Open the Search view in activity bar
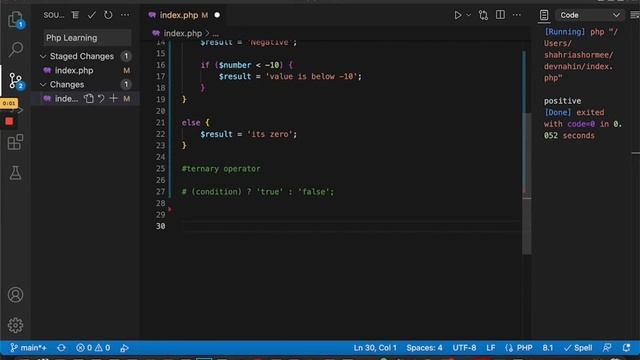Image resolution: width=640 pixels, height=360 pixels. [16, 49]
